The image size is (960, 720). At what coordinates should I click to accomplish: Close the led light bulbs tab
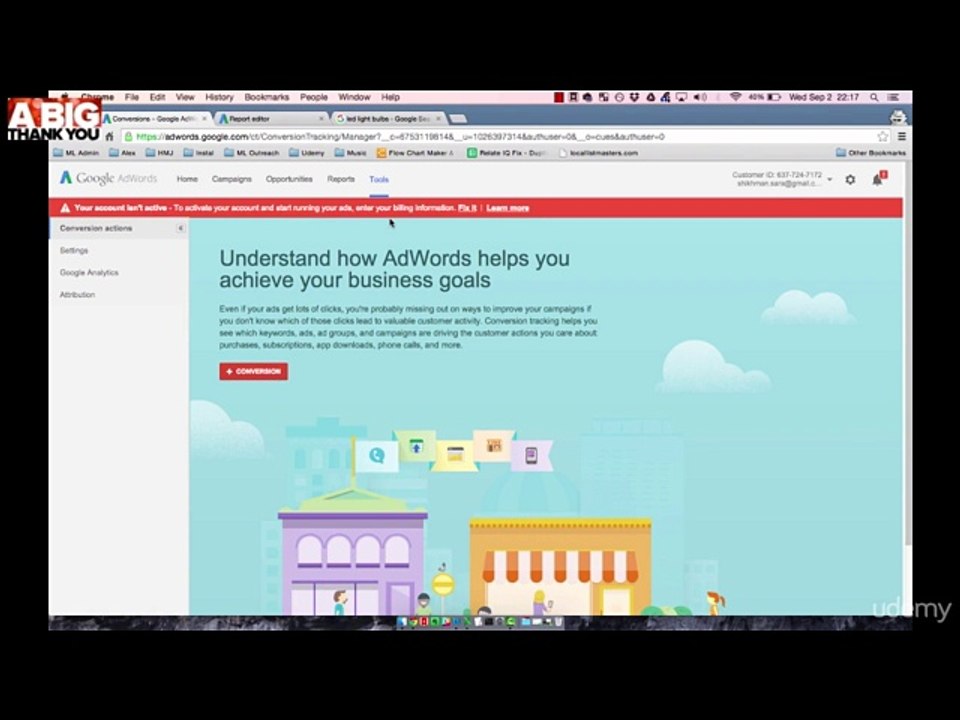click(438, 118)
